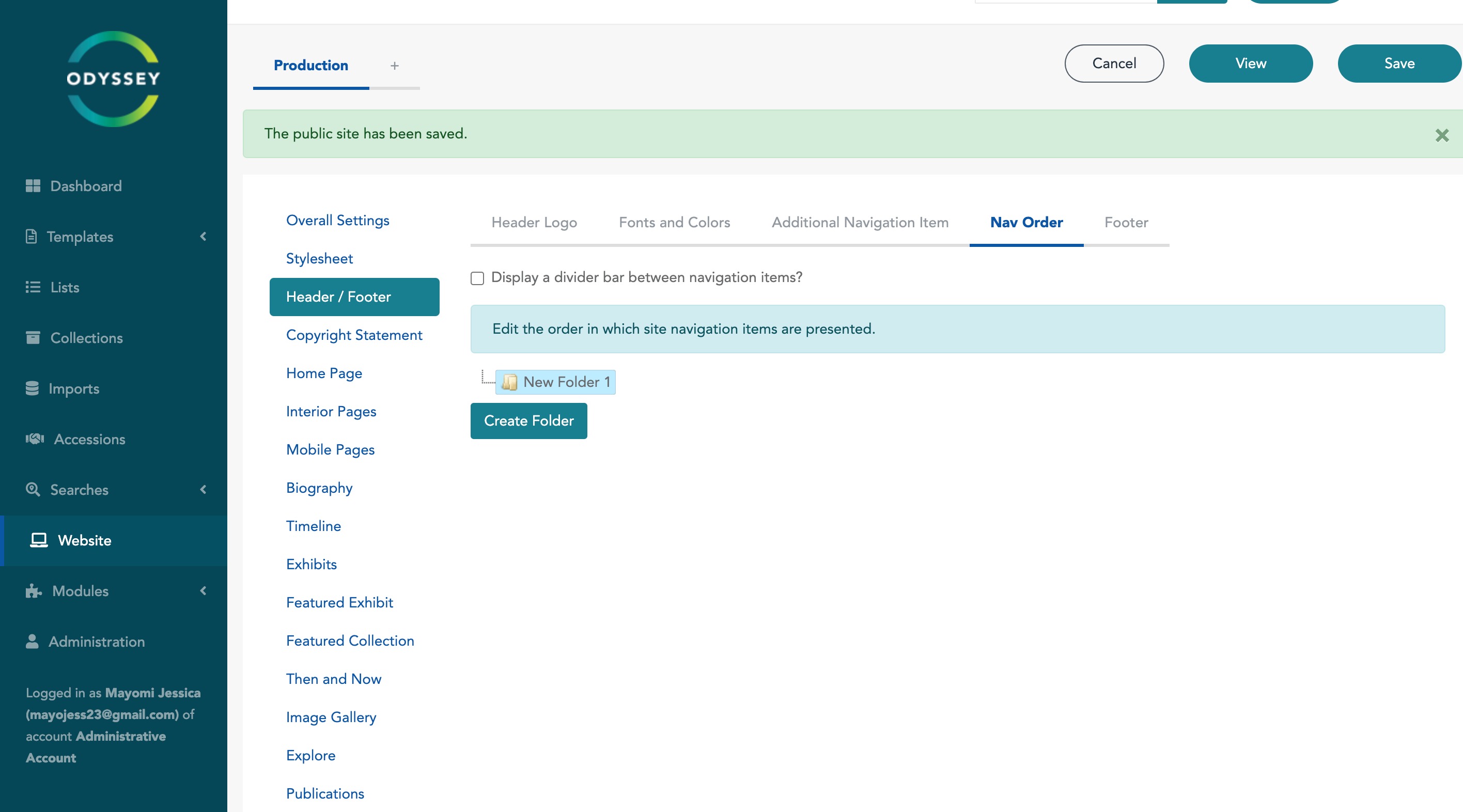The width and height of the screenshot is (1463, 812).
Task: Click the Cancel button
Action: point(1114,63)
